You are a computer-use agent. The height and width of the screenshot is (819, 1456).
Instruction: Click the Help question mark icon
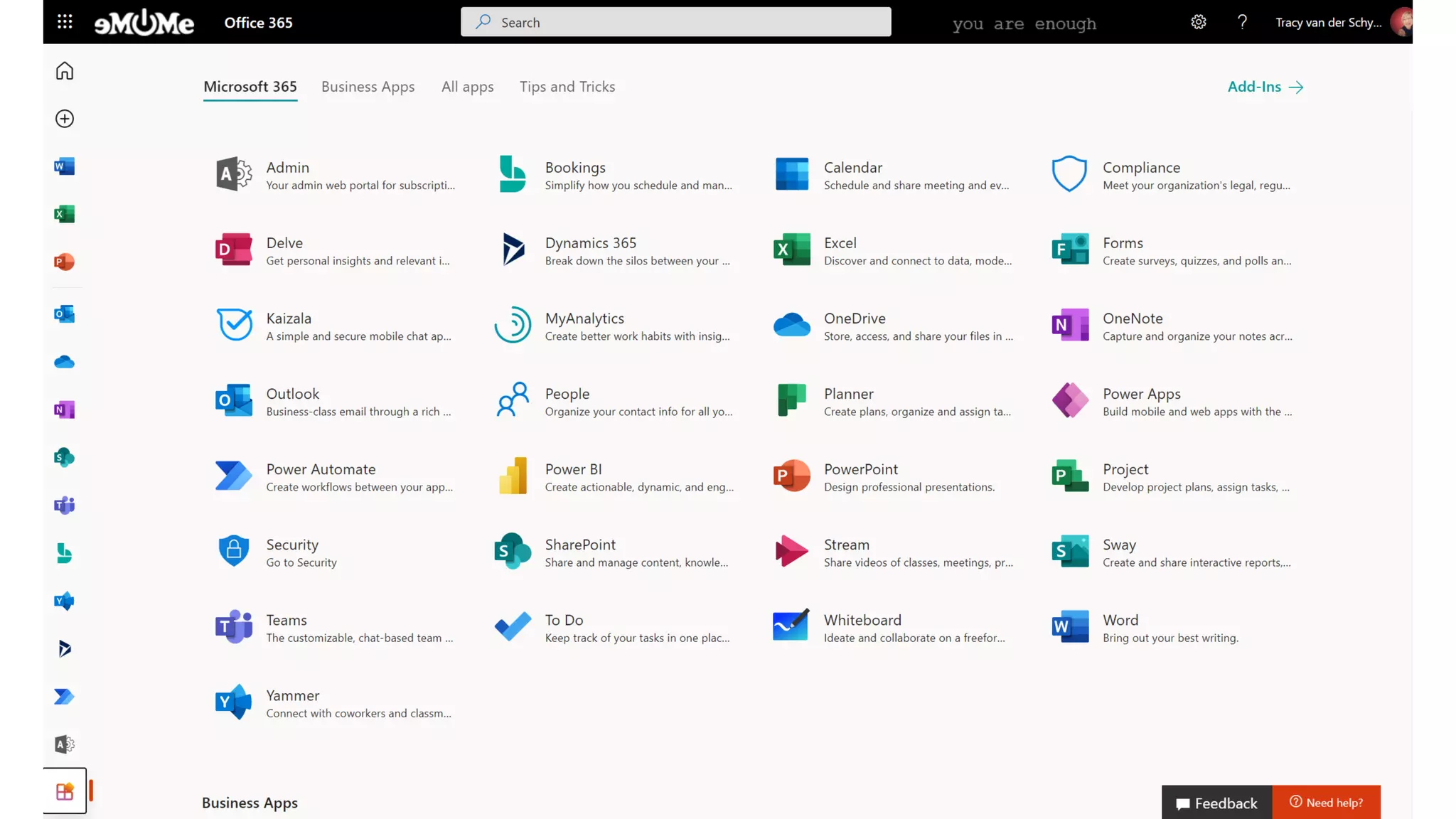point(1242,22)
